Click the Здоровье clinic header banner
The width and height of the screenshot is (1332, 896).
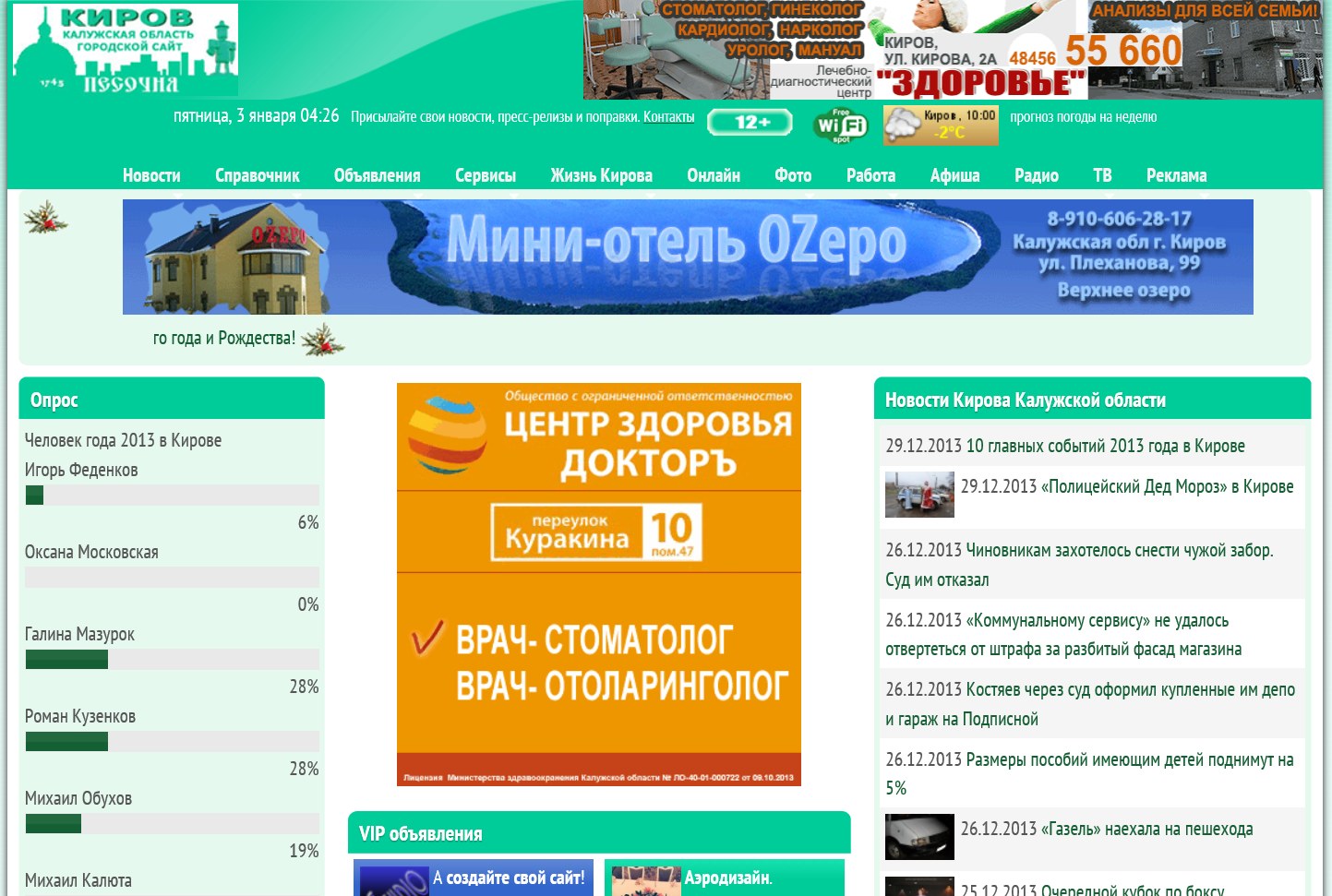(953, 50)
